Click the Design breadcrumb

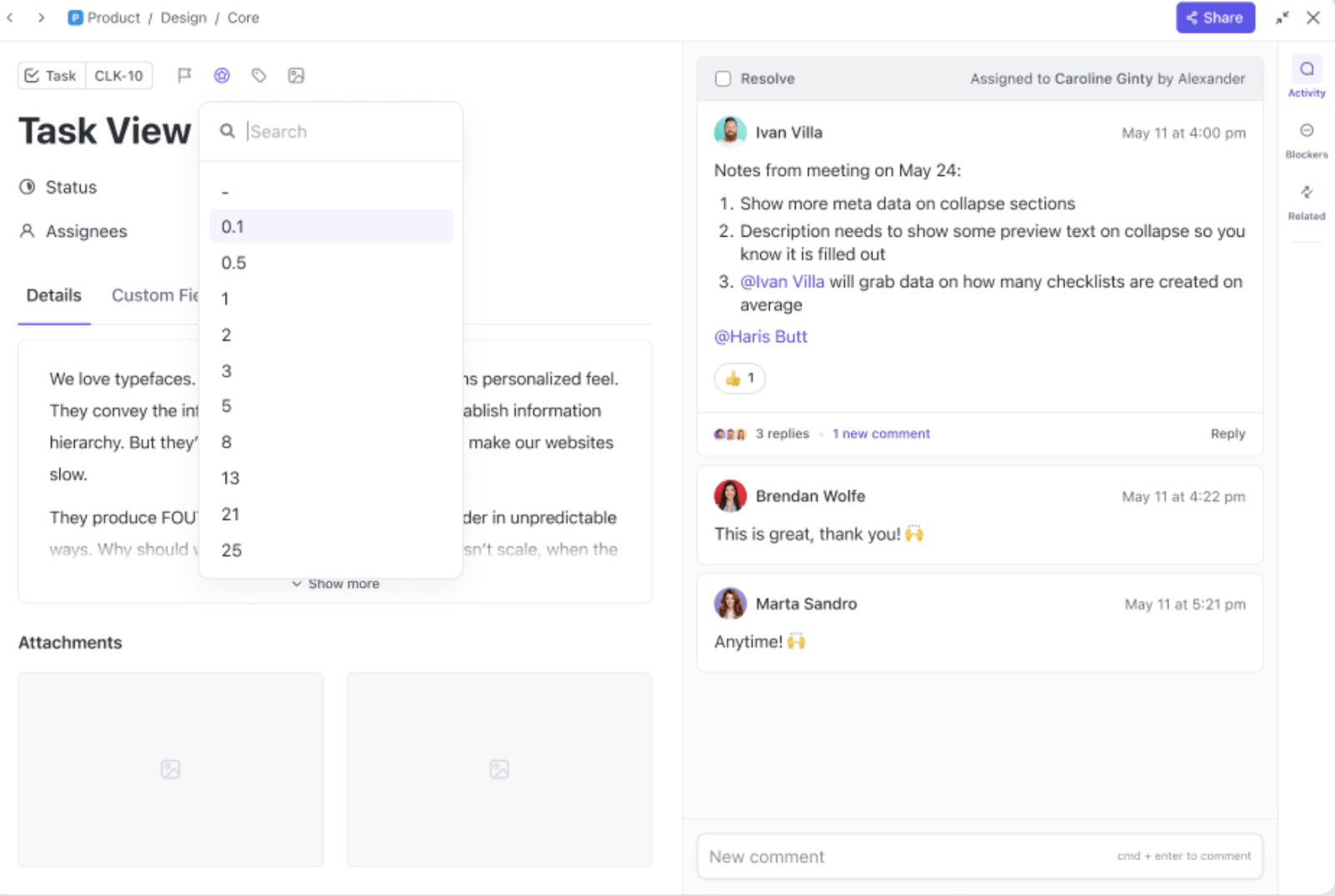point(184,18)
